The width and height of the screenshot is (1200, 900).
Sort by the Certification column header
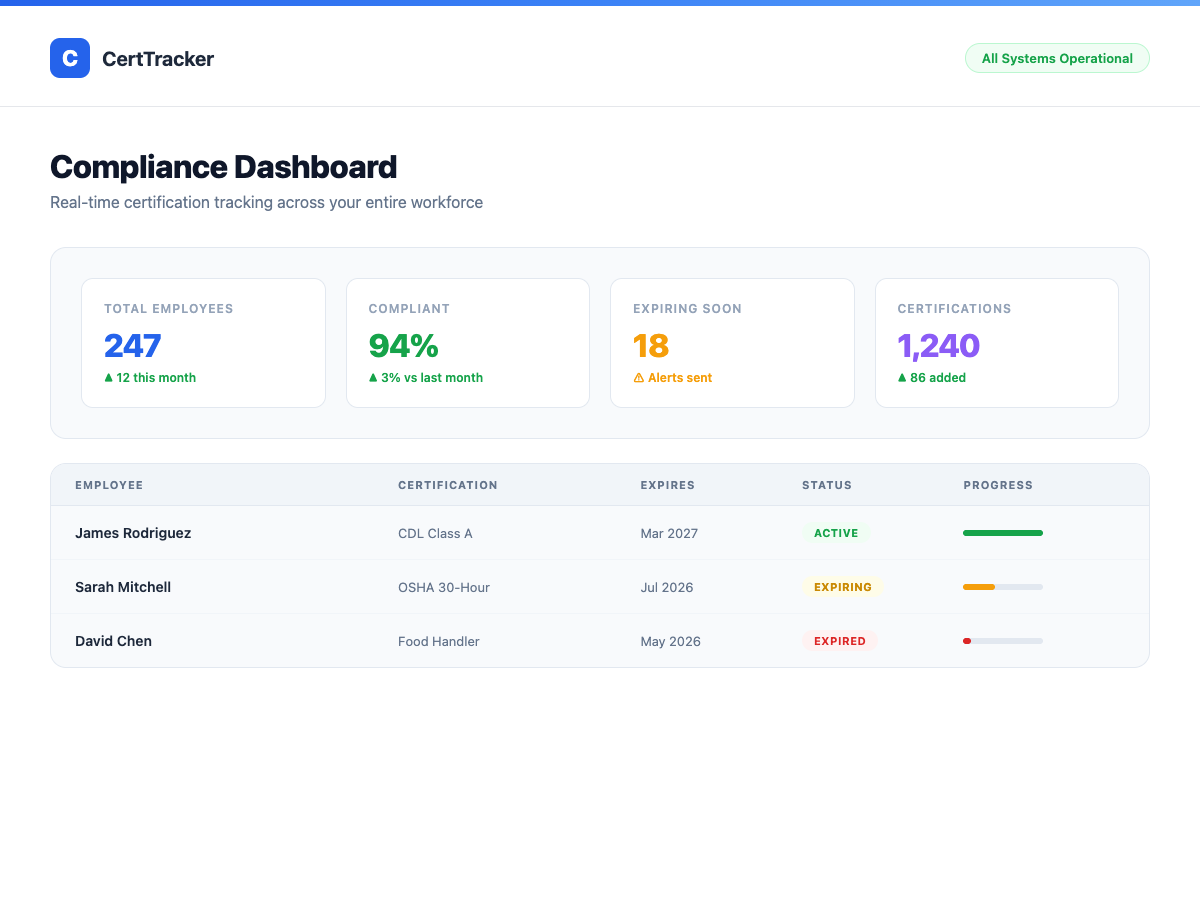[448, 485]
